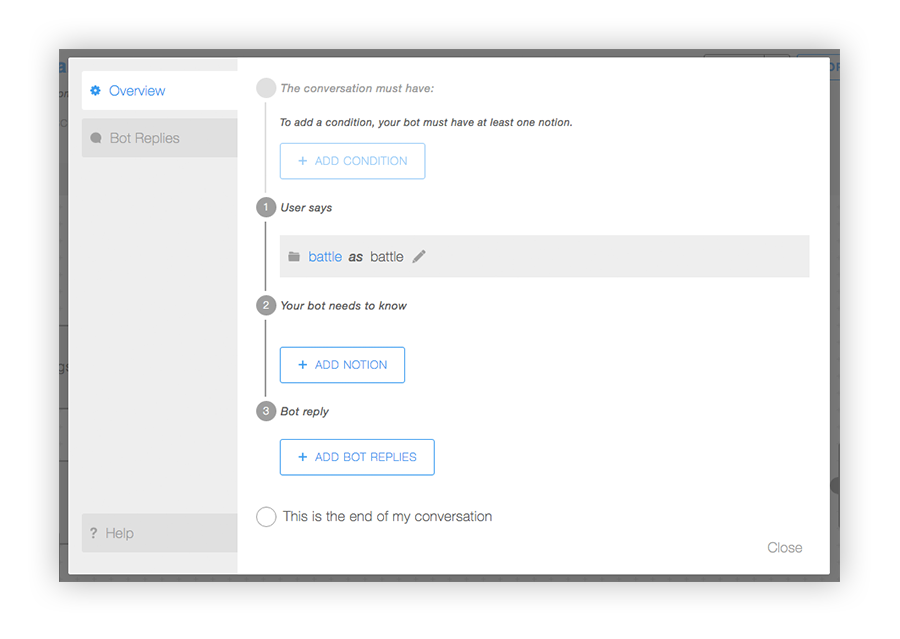Open the battle intent link
The height and width of the screenshot is (639, 900).
[325, 256]
